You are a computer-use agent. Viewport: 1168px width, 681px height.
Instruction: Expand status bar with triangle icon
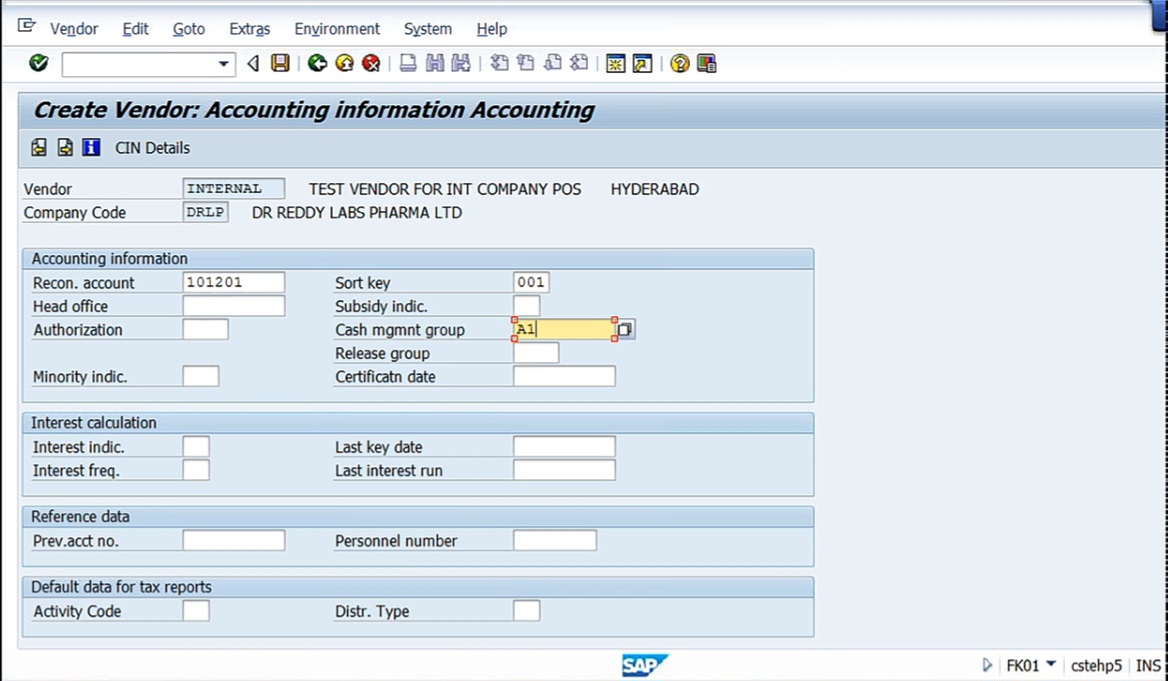click(x=987, y=665)
